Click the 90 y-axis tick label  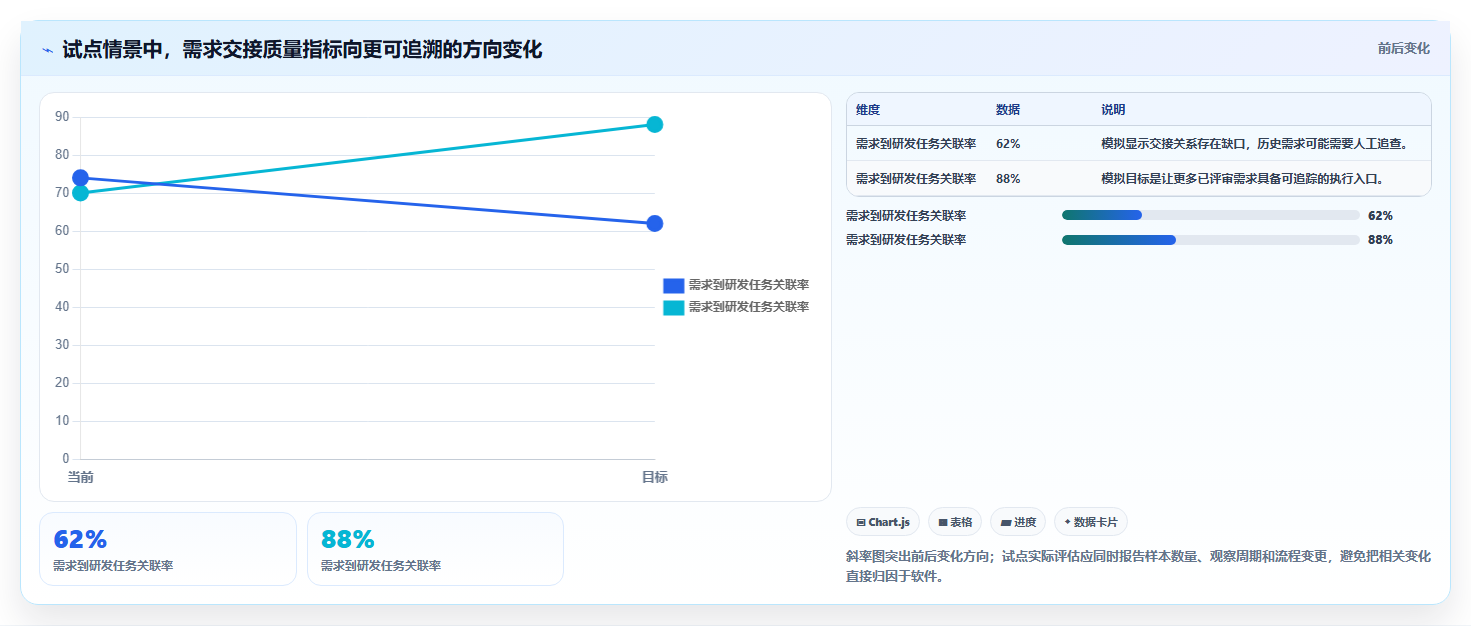62,117
